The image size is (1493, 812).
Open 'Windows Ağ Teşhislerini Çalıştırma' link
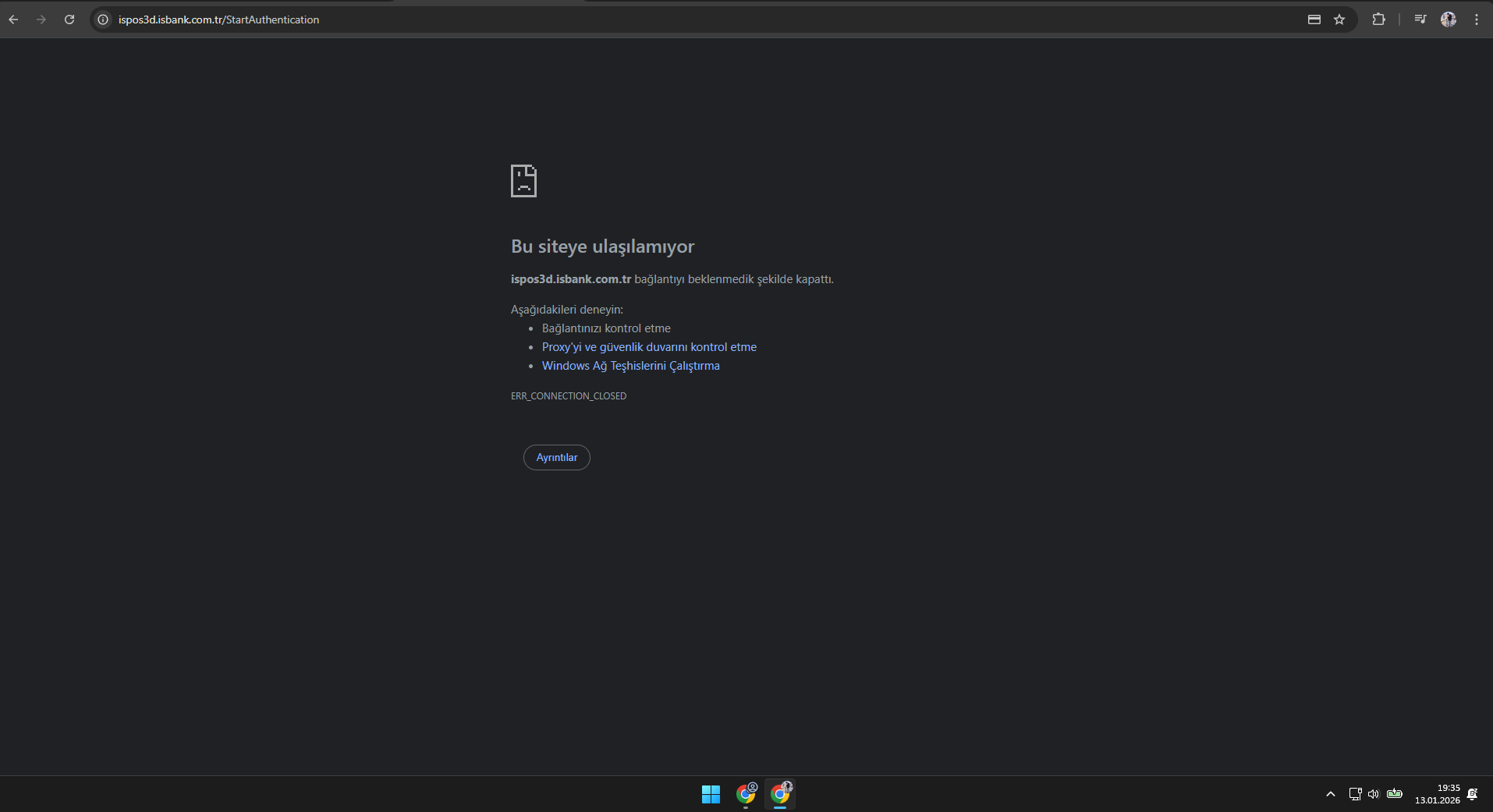[x=631, y=366]
